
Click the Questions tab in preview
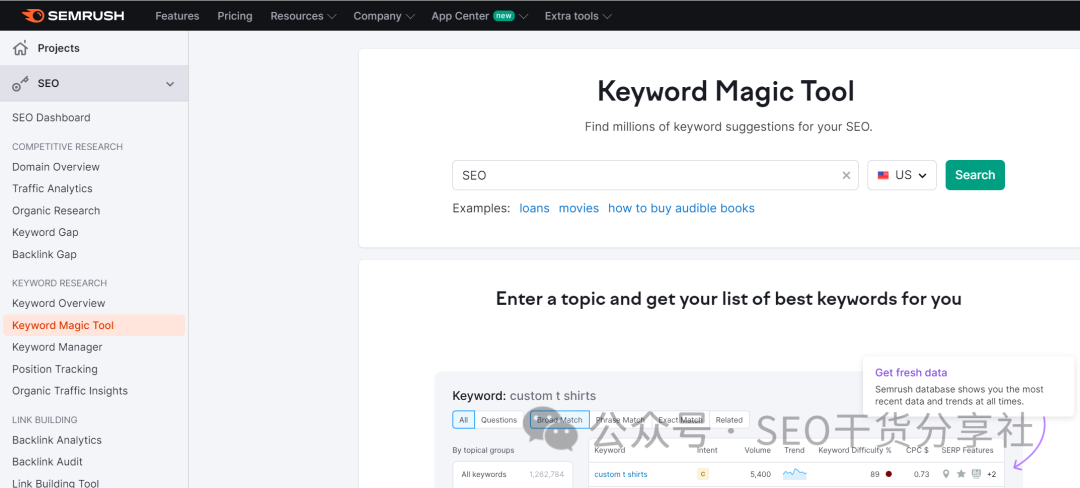499,420
